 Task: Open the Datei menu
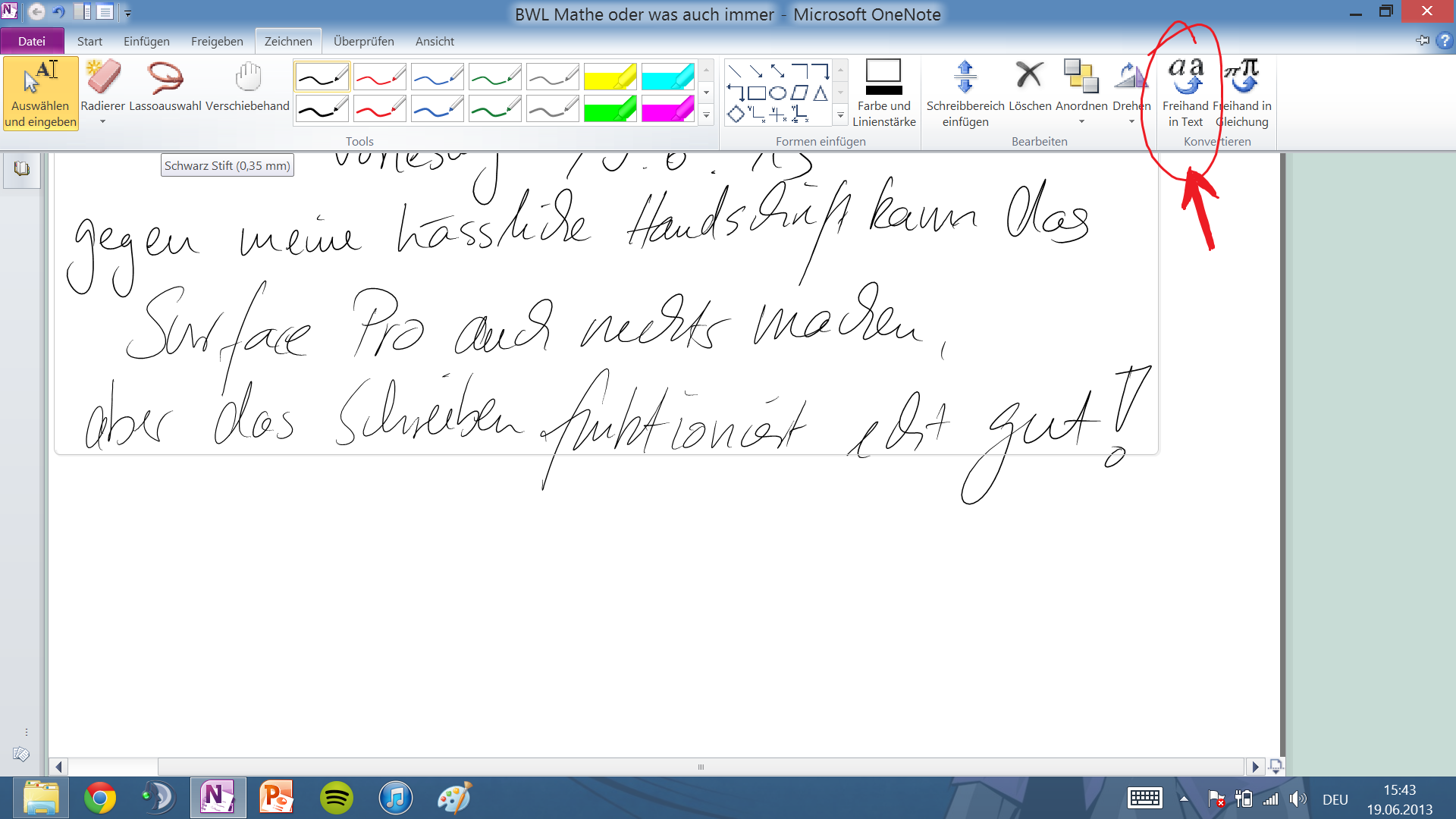pyautogui.click(x=32, y=41)
